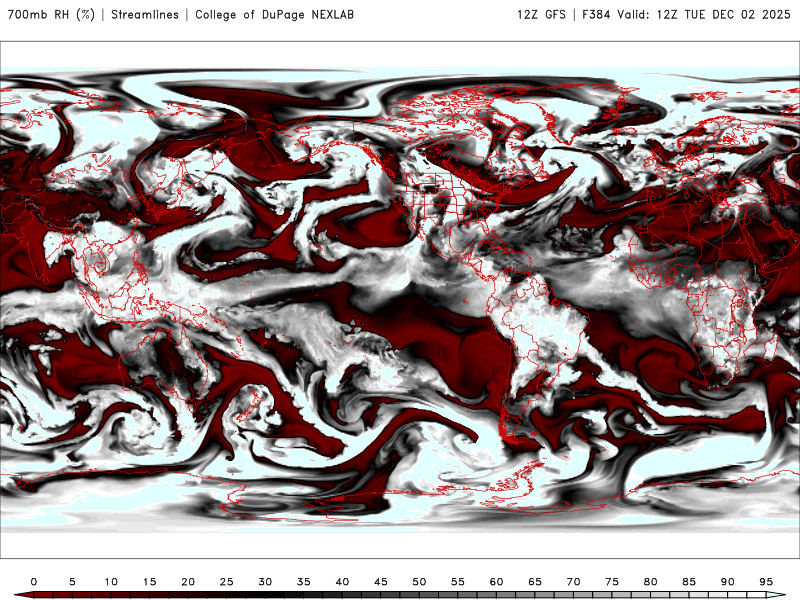Click the "5" colorbar scale label

[x=72, y=582]
